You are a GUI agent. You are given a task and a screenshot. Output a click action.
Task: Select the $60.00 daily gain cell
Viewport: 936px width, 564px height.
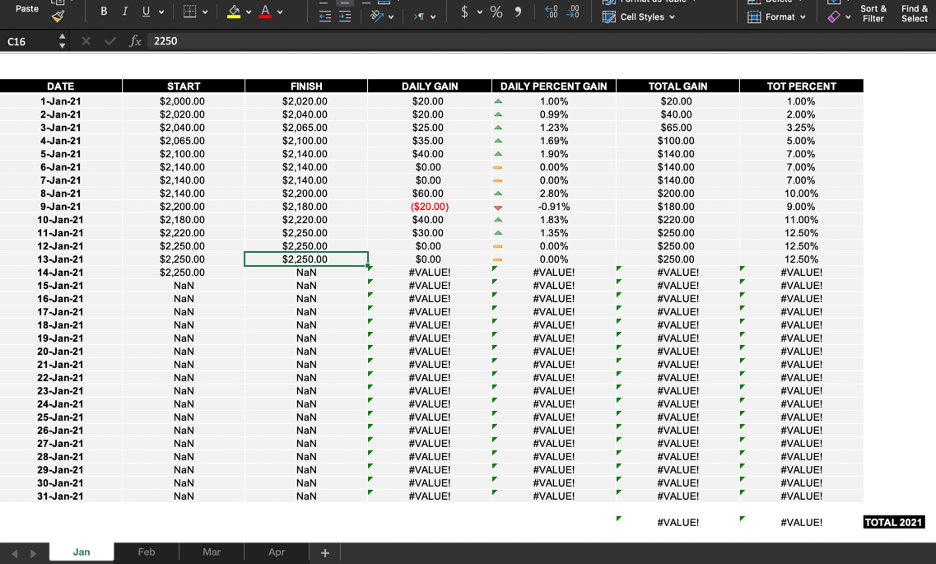pyautogui.click(x=429, y=193)
